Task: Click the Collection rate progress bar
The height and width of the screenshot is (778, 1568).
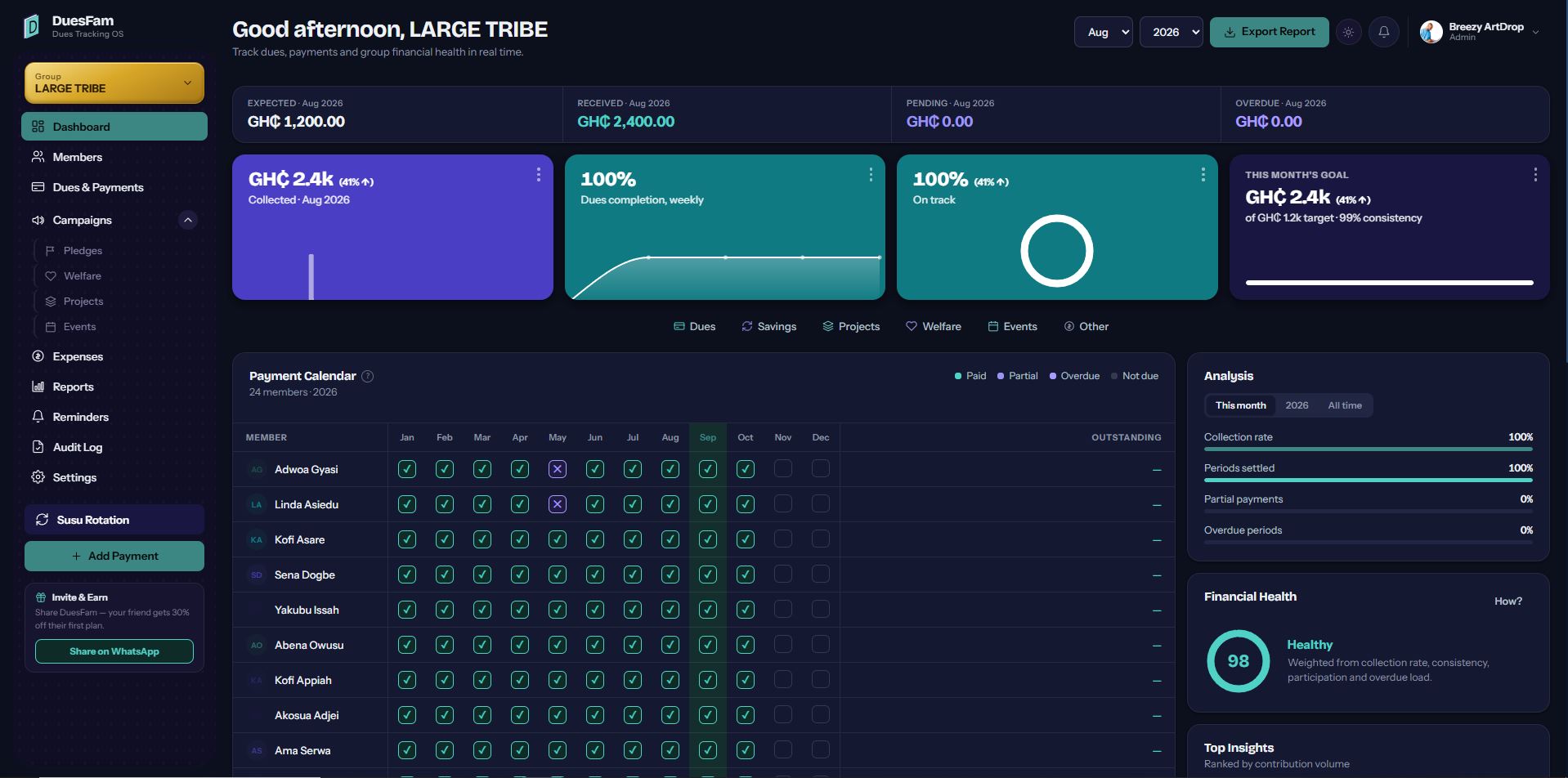Action: [1369, 449]
